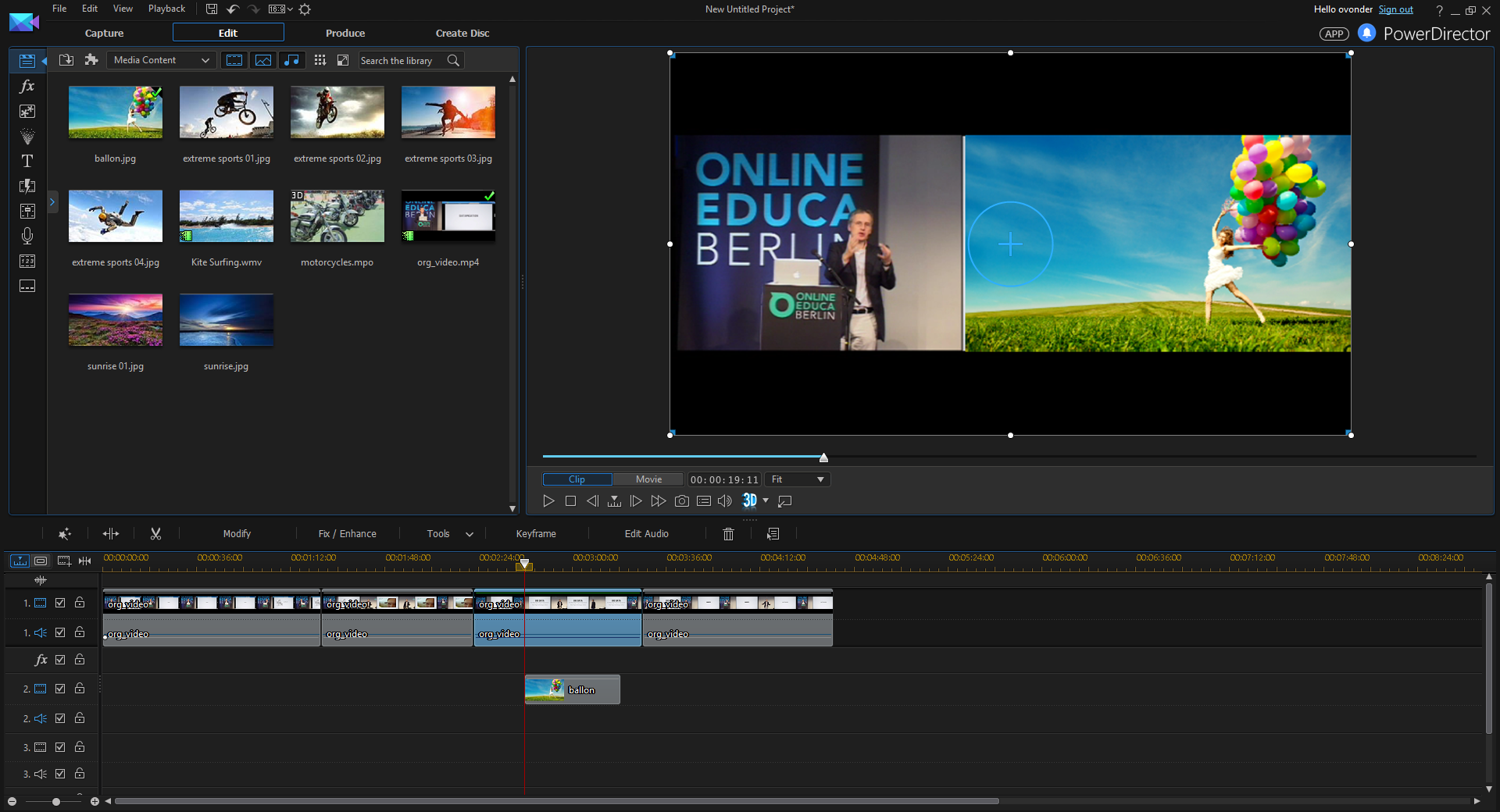
Task: Click the library grid view icon
Action: pos(320,60)
